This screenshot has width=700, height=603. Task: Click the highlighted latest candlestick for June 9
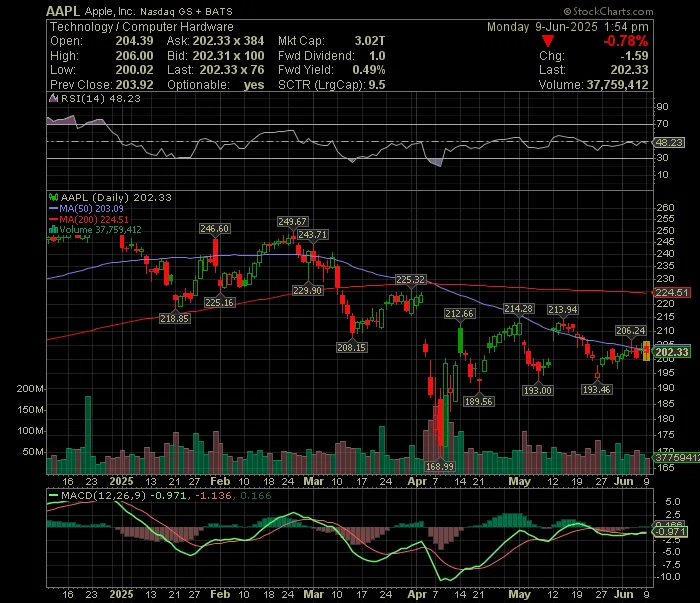(646, 350)
